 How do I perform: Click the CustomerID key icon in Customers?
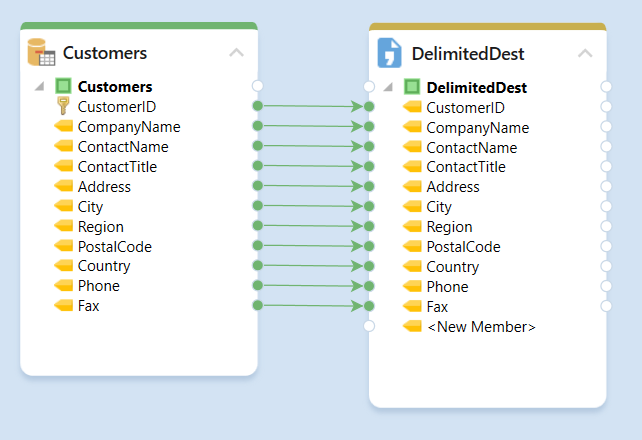(x=63, y=106)
